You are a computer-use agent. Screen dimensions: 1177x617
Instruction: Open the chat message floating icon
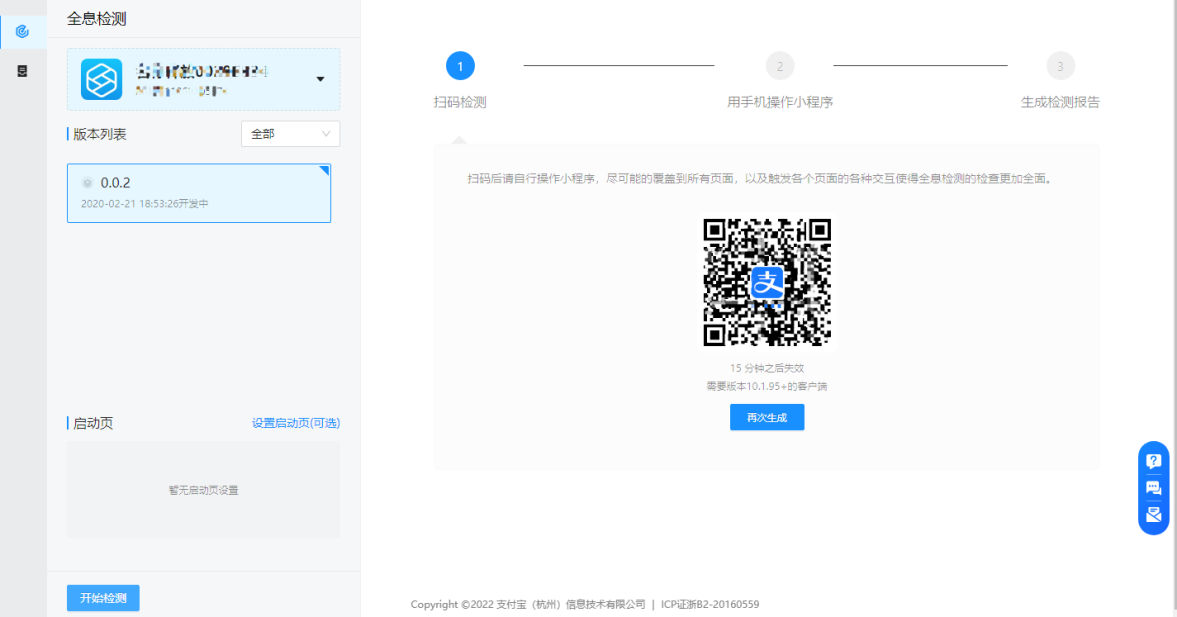click(1154, 488)
